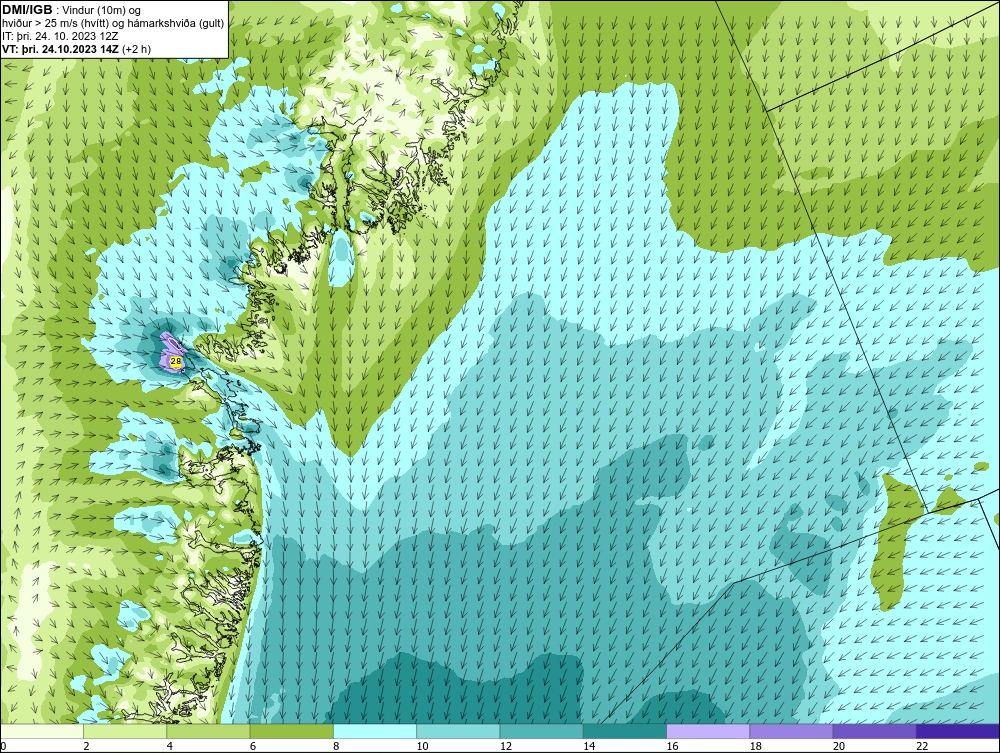This screenshot has height=753, width=1000.
Task: Click the 'IT: þri. 24. 10. 2023 12Z' line
Action: (x=60, y=36)
